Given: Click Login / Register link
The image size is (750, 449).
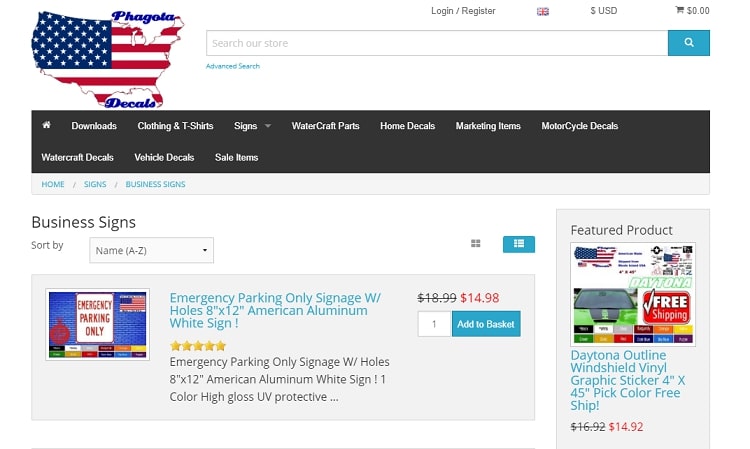Looking at the screenshot, I should tap(463, 11).
